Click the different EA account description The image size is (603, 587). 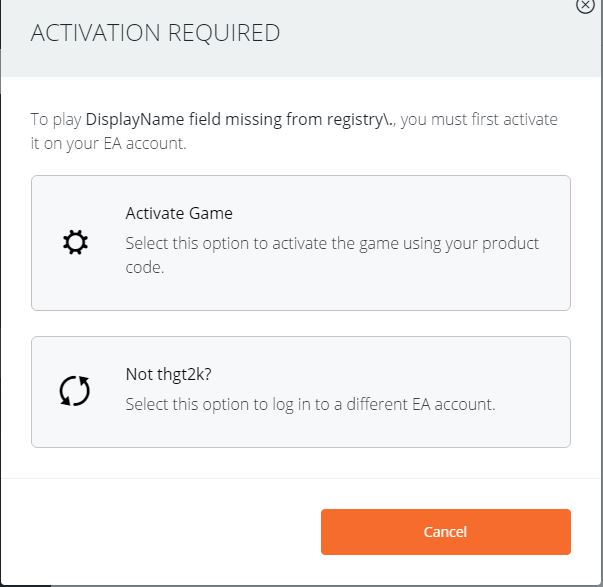click(310, 405)
